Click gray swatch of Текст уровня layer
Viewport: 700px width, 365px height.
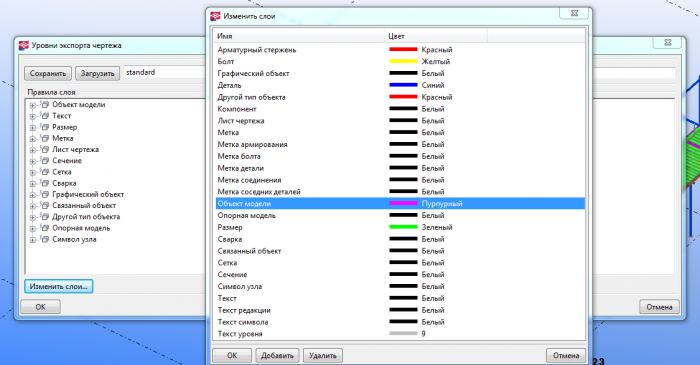click(403, 334)
